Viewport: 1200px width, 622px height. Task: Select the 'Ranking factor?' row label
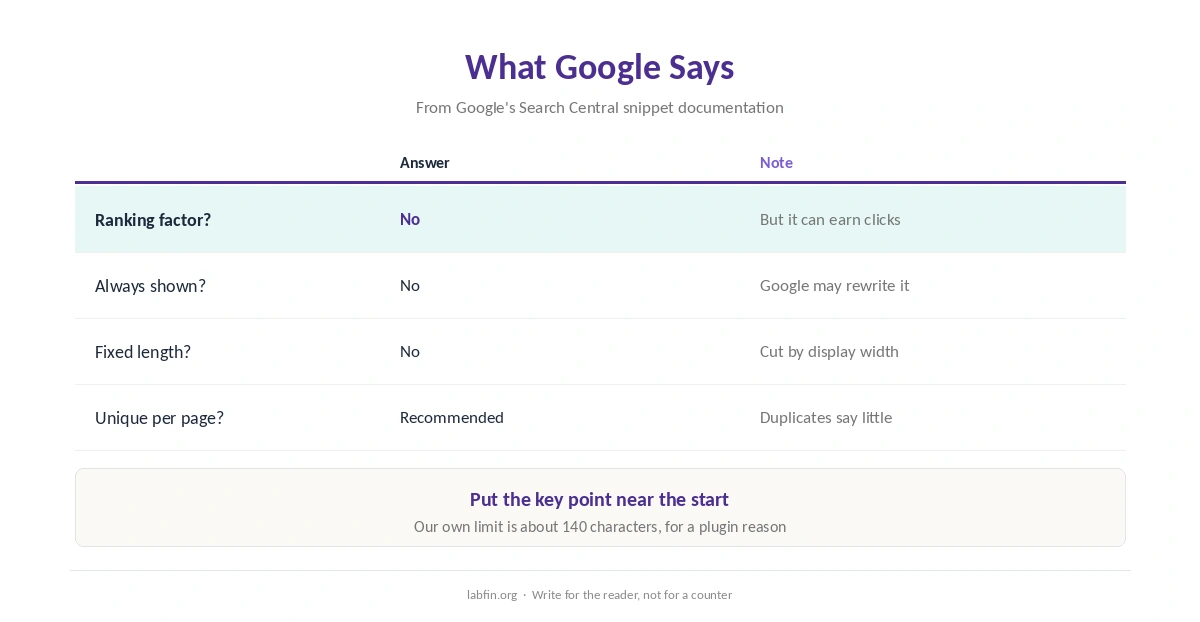(153, 220)
